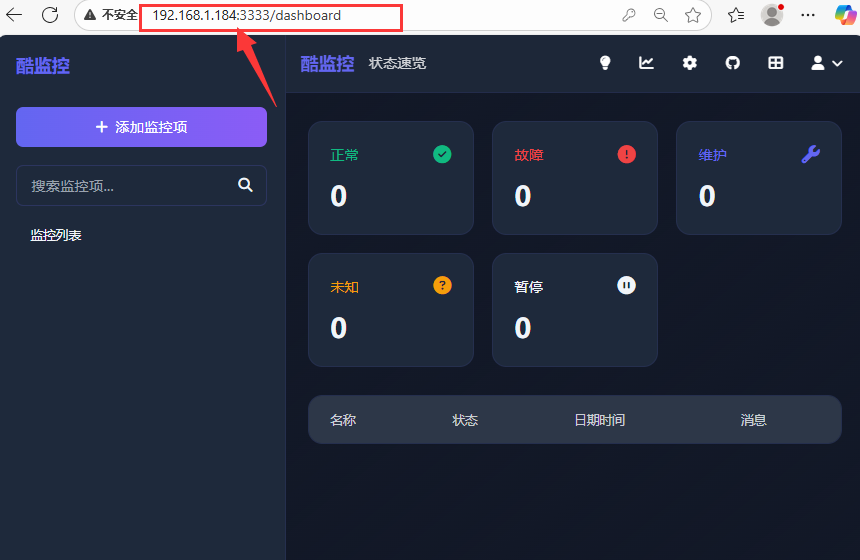
Task: Expand the user account dropdown
Action: (827, 63)
